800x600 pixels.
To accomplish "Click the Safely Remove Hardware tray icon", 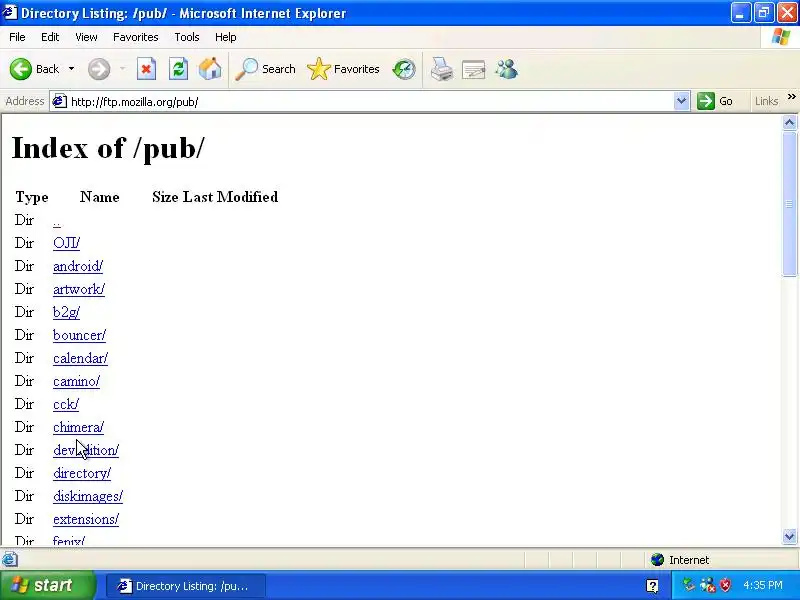I will point(689,585).
